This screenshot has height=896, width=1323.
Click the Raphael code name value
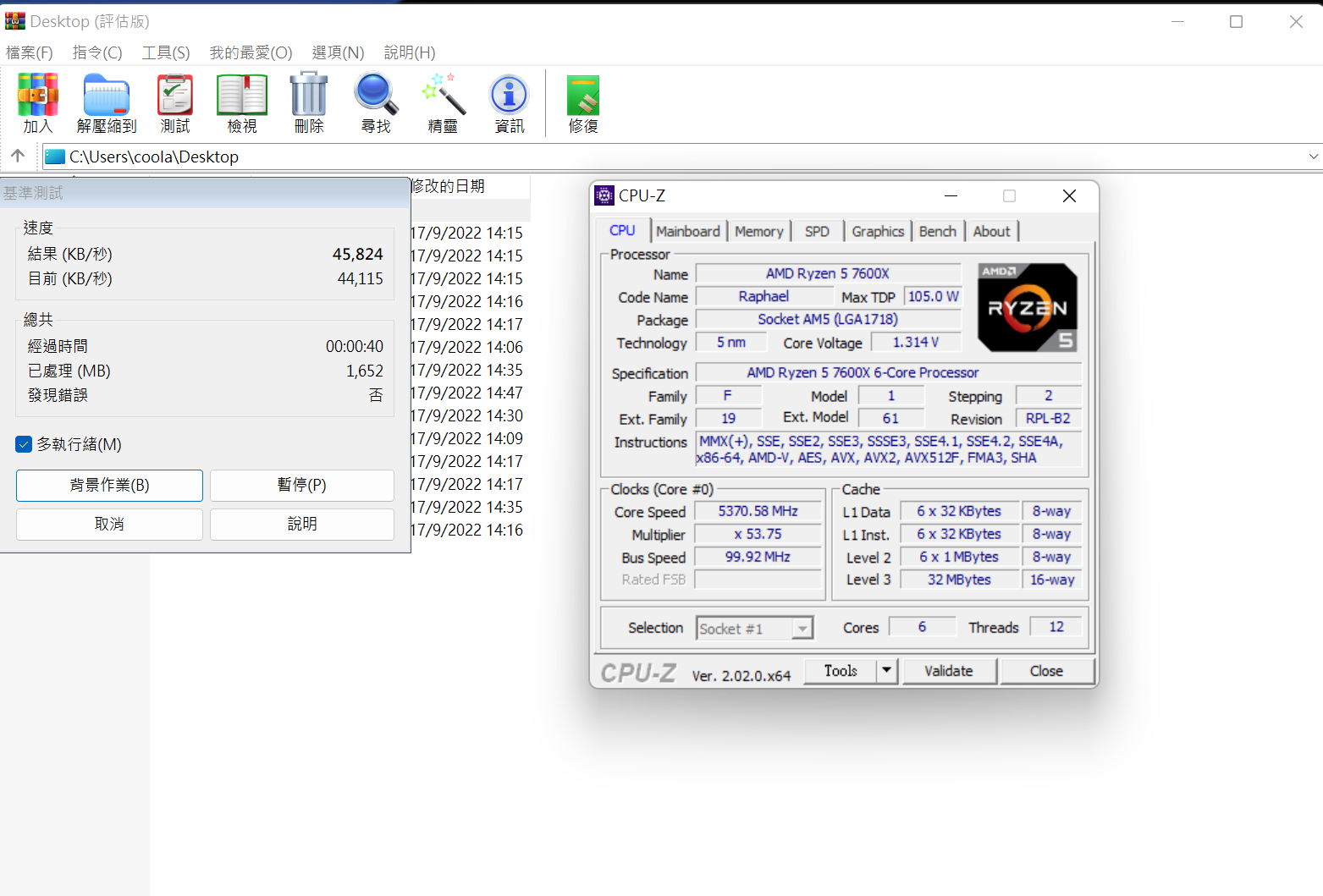pos(763,296)
